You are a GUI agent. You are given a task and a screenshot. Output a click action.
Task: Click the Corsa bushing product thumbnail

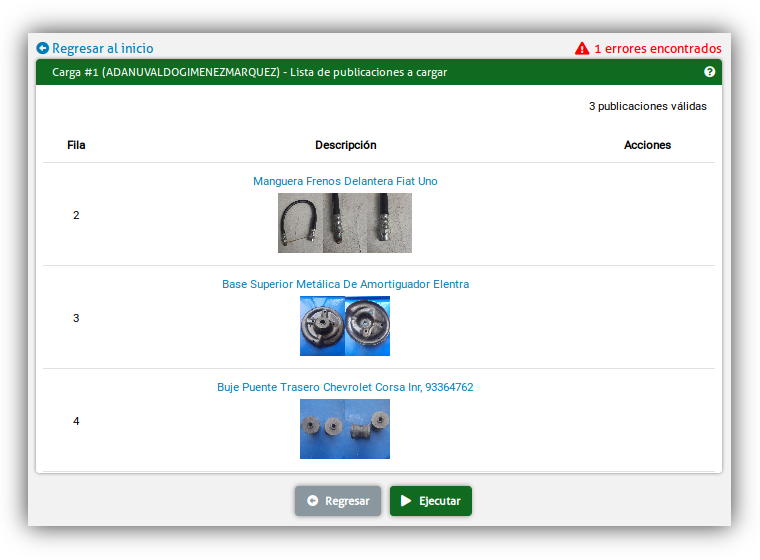345,429
